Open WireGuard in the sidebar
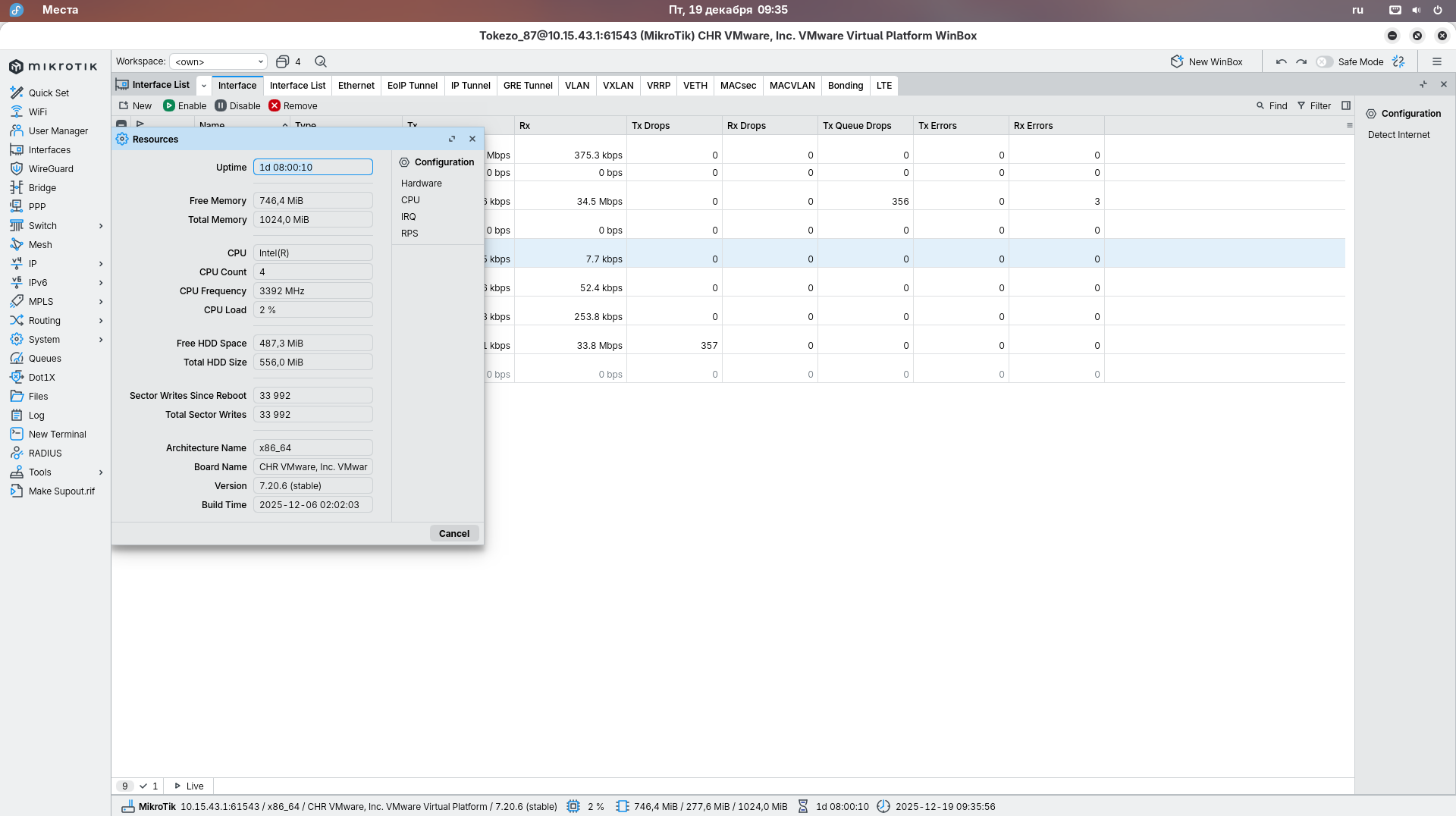This screenshot has height=816, width=1456. (50, 168)
